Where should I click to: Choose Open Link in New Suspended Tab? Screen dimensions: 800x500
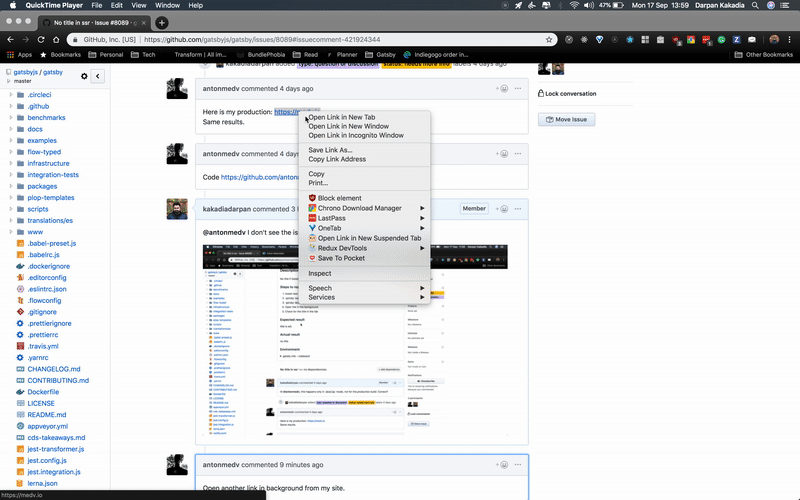click(x=365, y=238)
